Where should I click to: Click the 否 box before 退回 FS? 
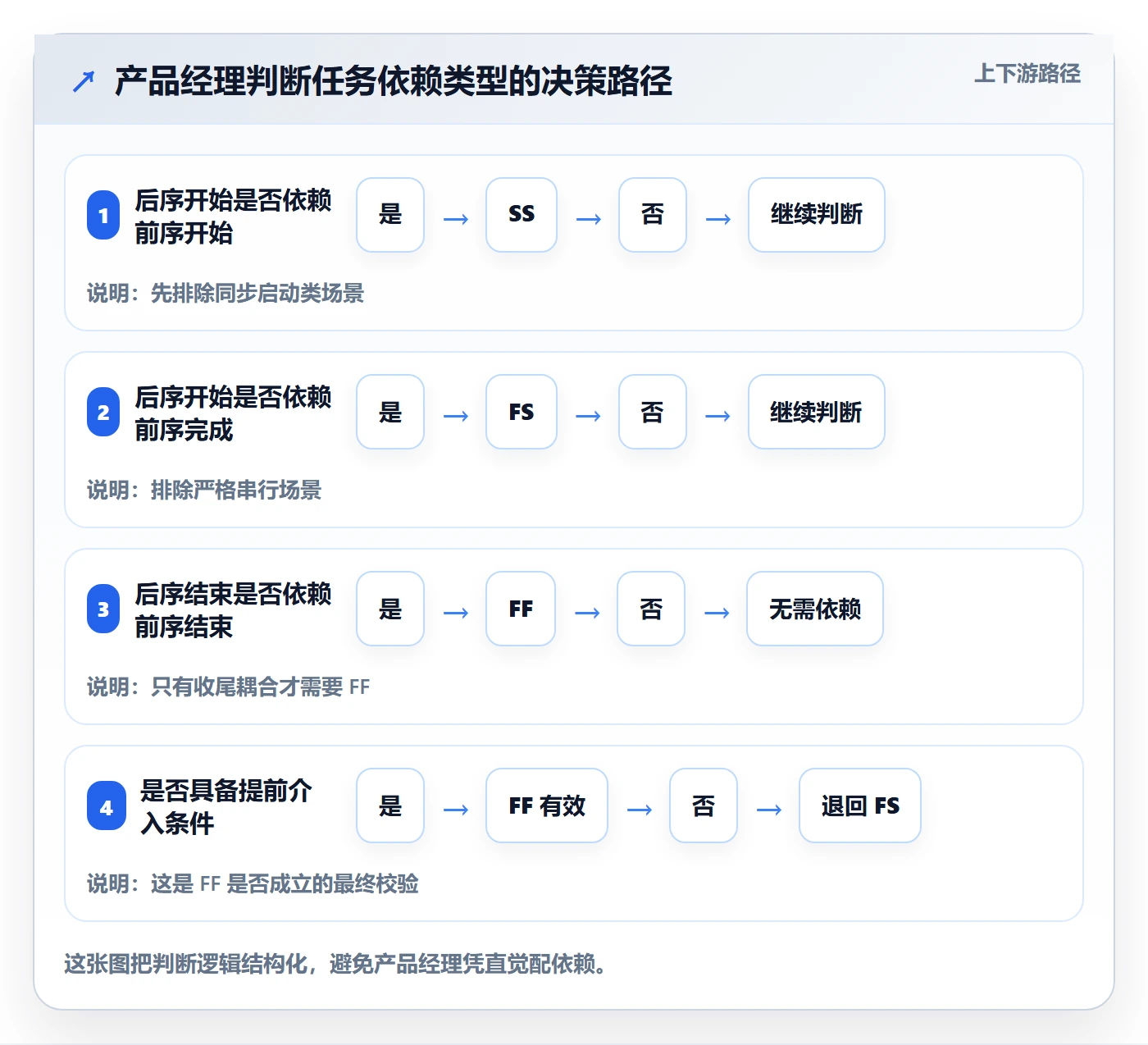tap(704, 805)
